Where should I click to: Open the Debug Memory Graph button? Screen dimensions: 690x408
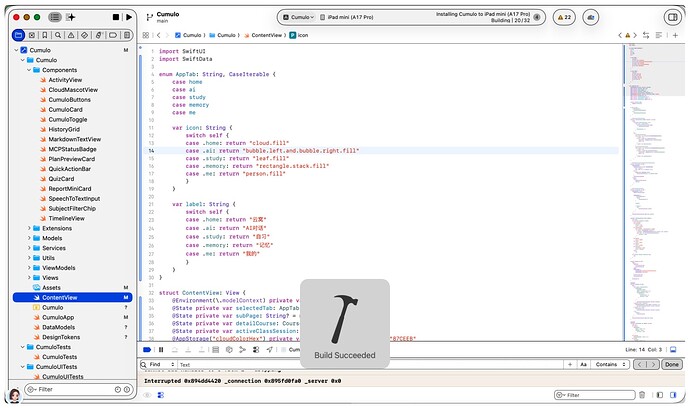coord(242,349)
